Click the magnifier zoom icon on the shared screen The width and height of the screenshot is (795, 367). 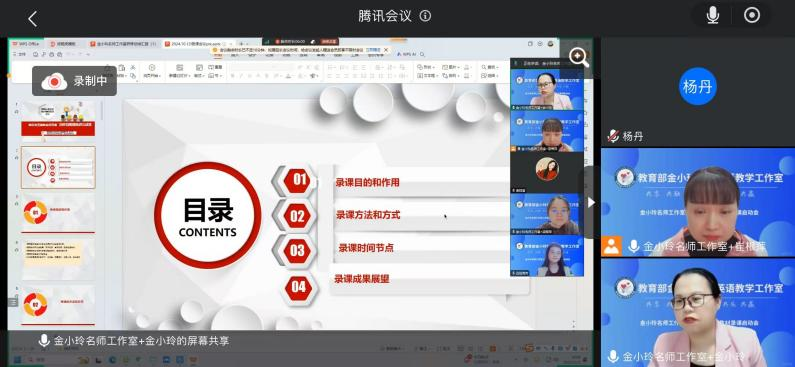(x=579, y=57)
